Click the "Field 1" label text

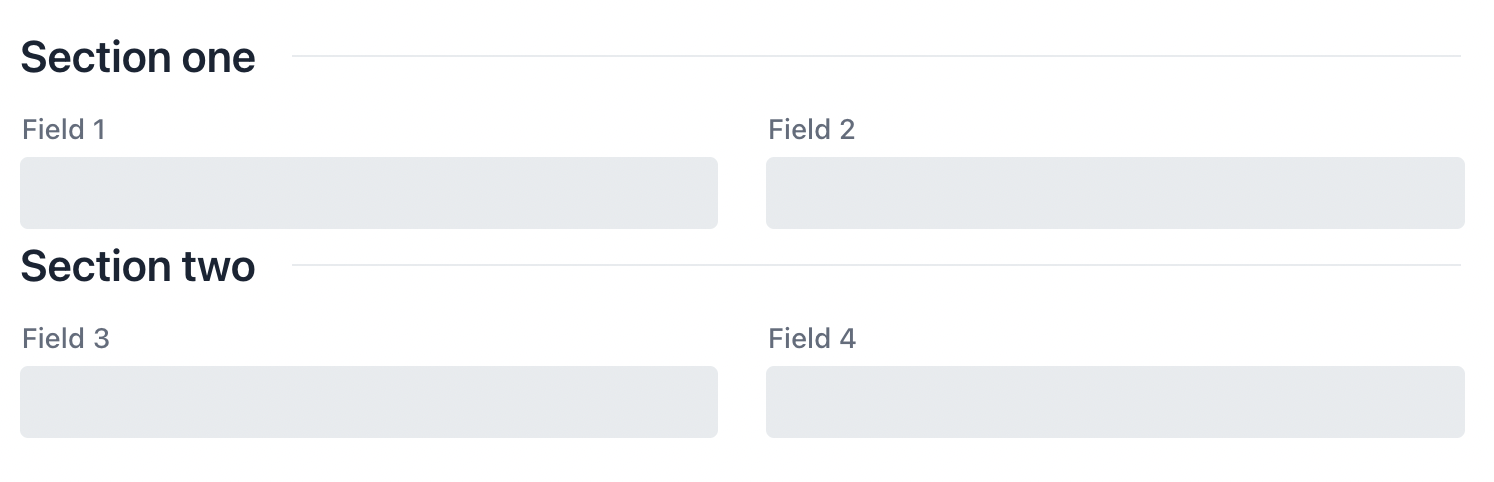(x=64, y=130)
